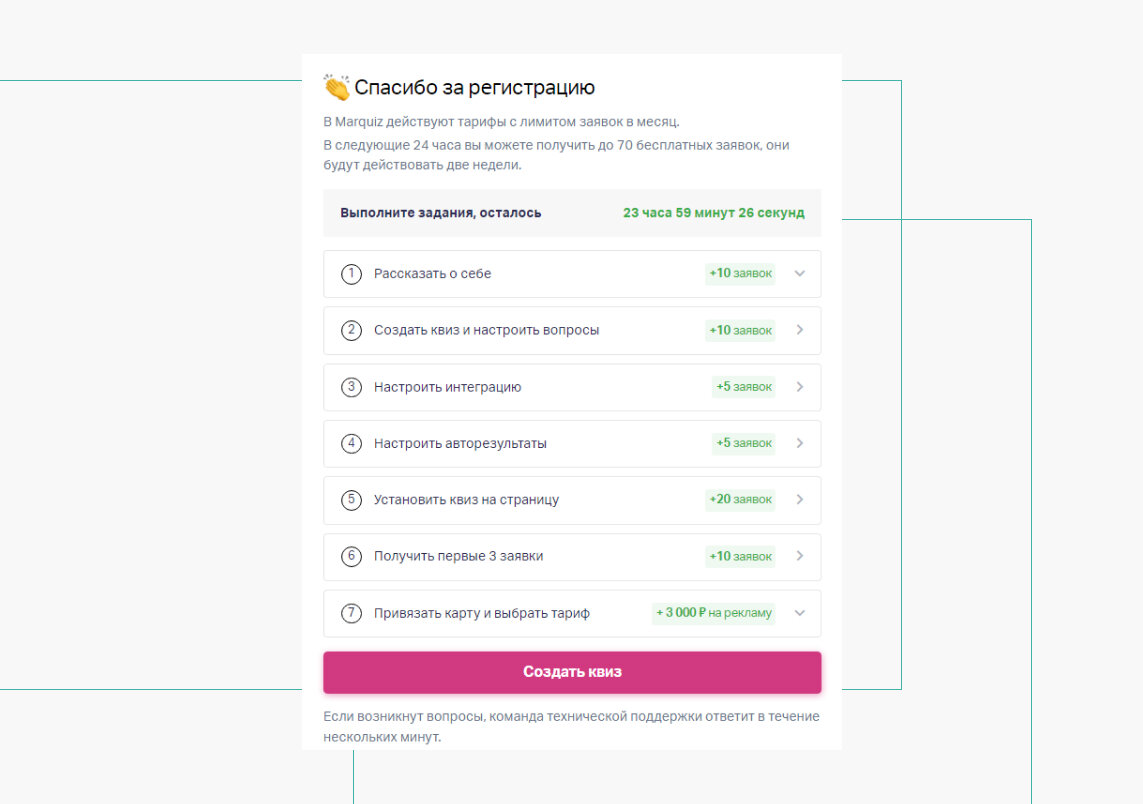Click step number 3 circle icon
Image resolution: width=1143 pixels, height=804 pixels.
click(351, 387)
